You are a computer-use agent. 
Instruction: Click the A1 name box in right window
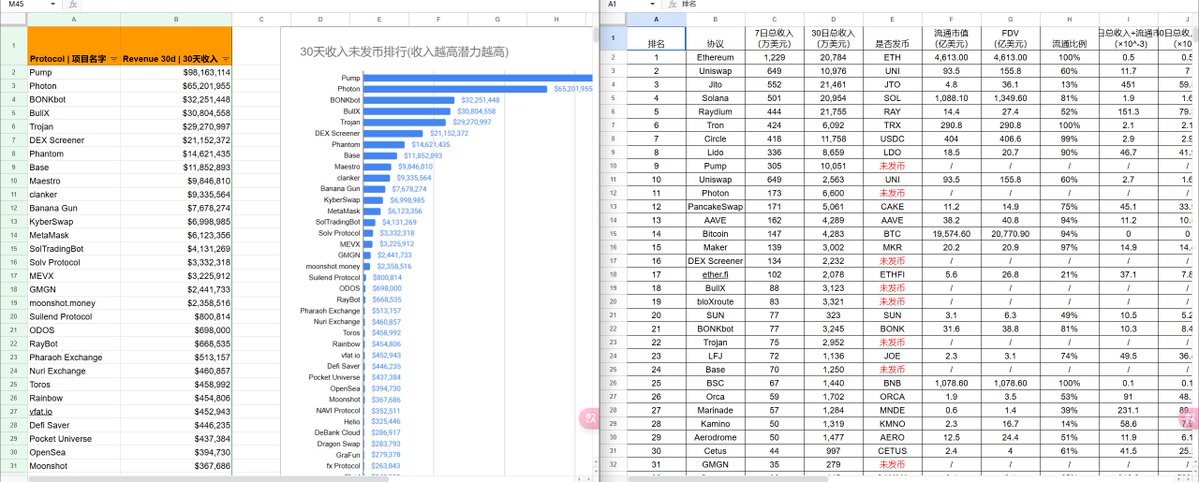coord(627,5)
